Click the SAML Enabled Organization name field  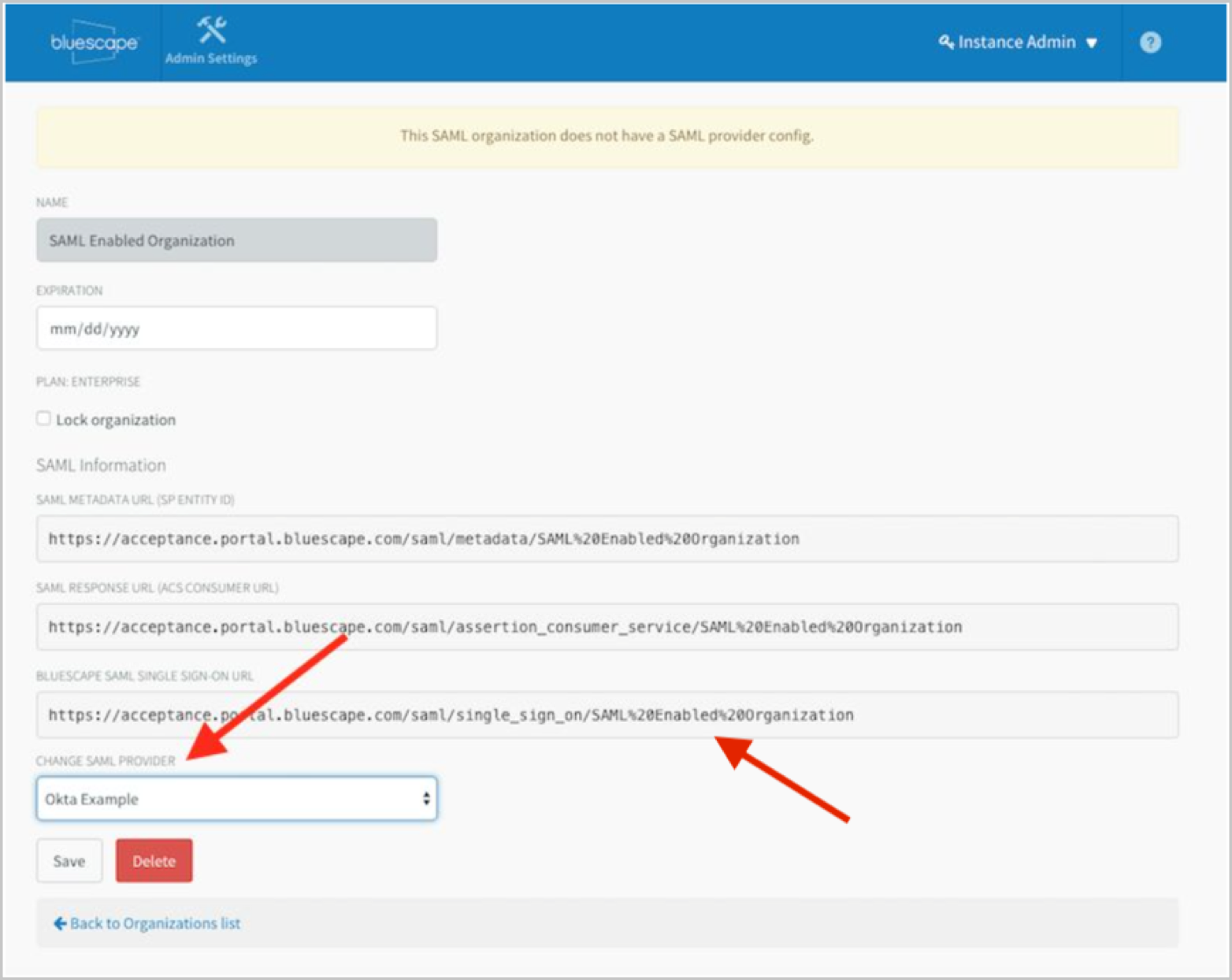(236, 240)
